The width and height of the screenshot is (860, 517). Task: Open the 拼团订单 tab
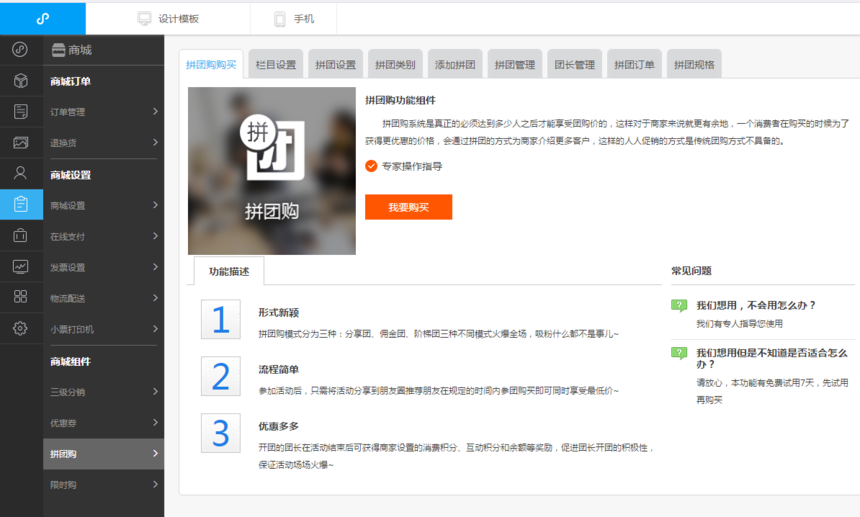(x=634, y=64)
